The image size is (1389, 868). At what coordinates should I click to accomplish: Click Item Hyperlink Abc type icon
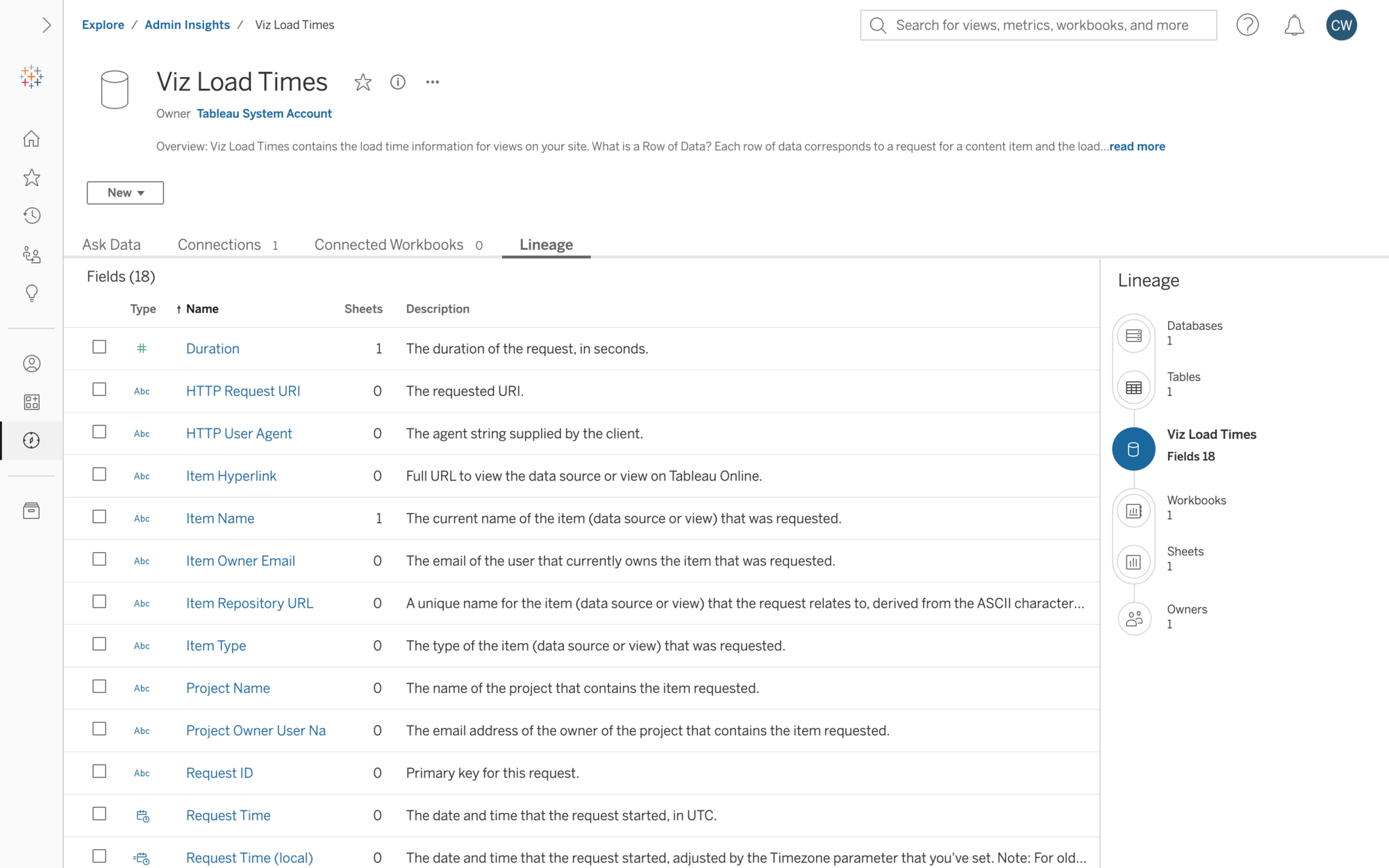[x=142, y=476]
